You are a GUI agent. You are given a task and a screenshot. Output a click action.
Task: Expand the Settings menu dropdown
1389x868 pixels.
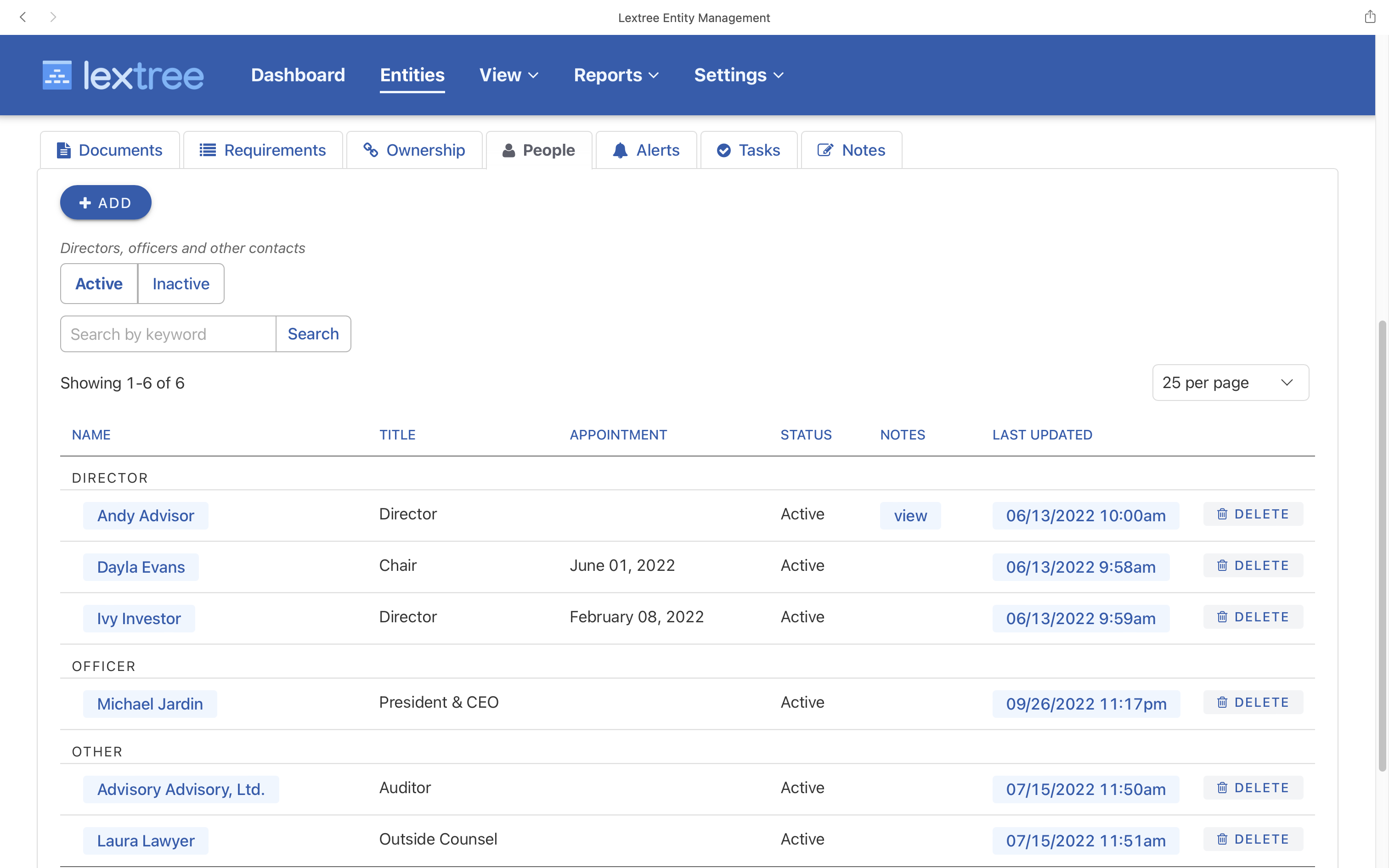[x=739, y=75]
